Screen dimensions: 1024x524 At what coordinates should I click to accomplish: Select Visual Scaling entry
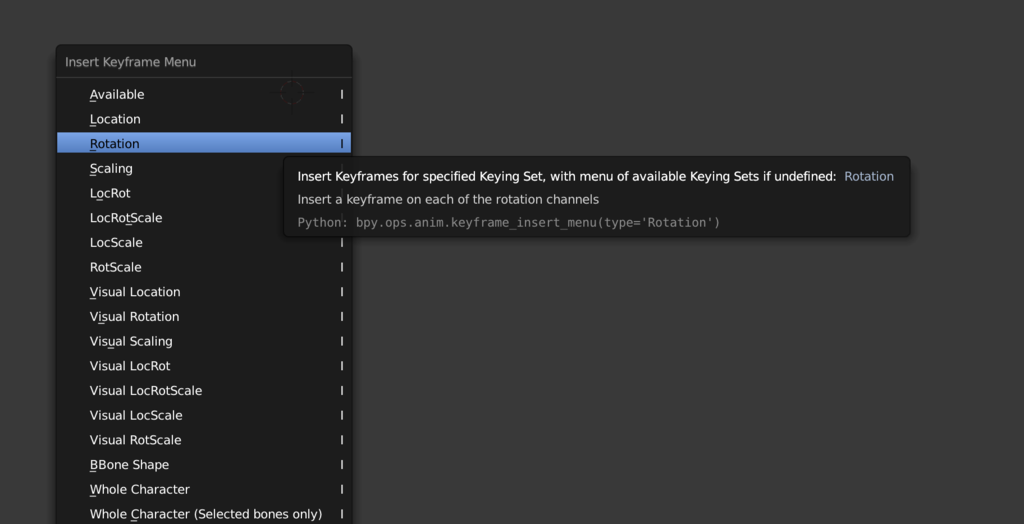coord(204,341)
